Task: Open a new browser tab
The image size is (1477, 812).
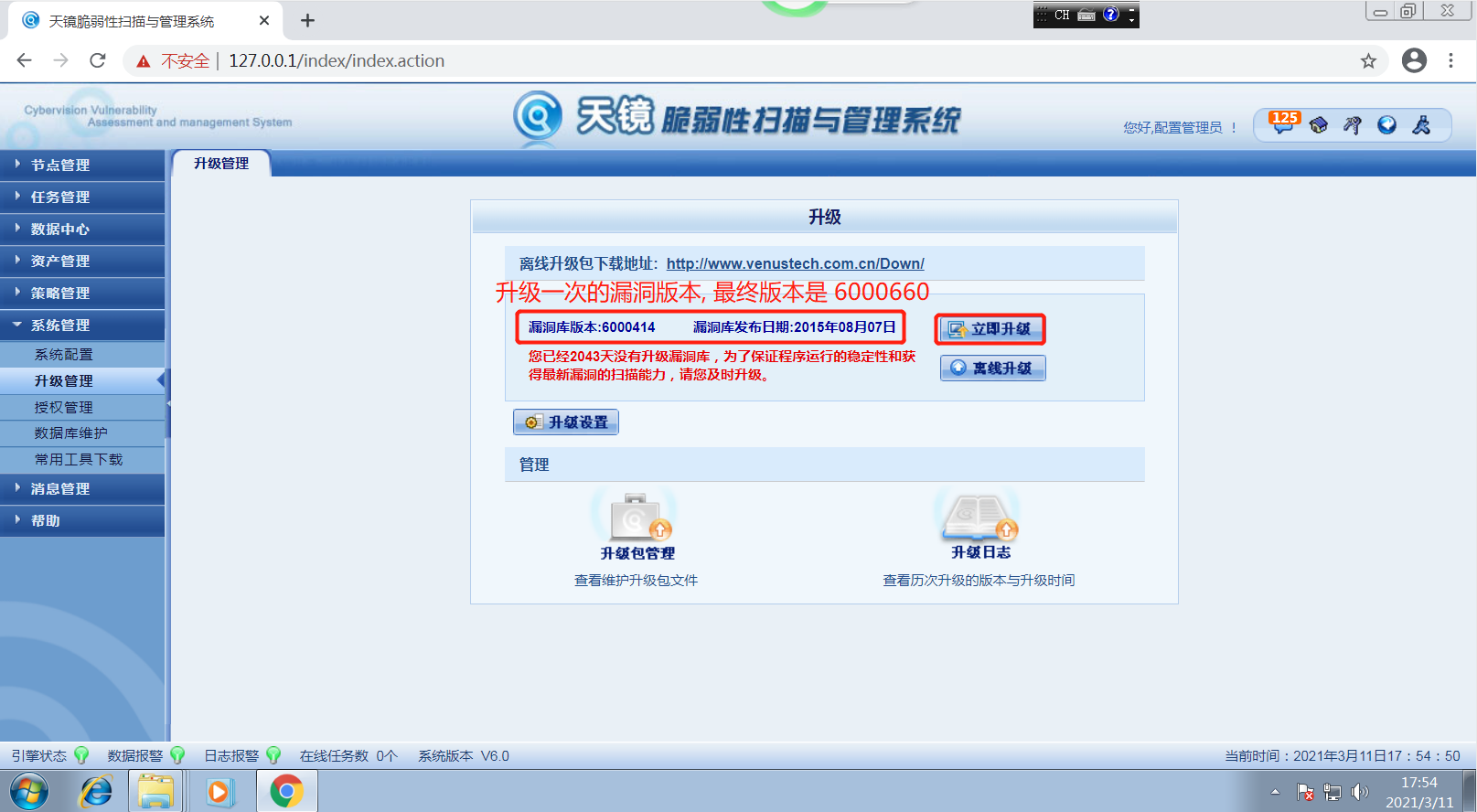Action: click(307, 20)
